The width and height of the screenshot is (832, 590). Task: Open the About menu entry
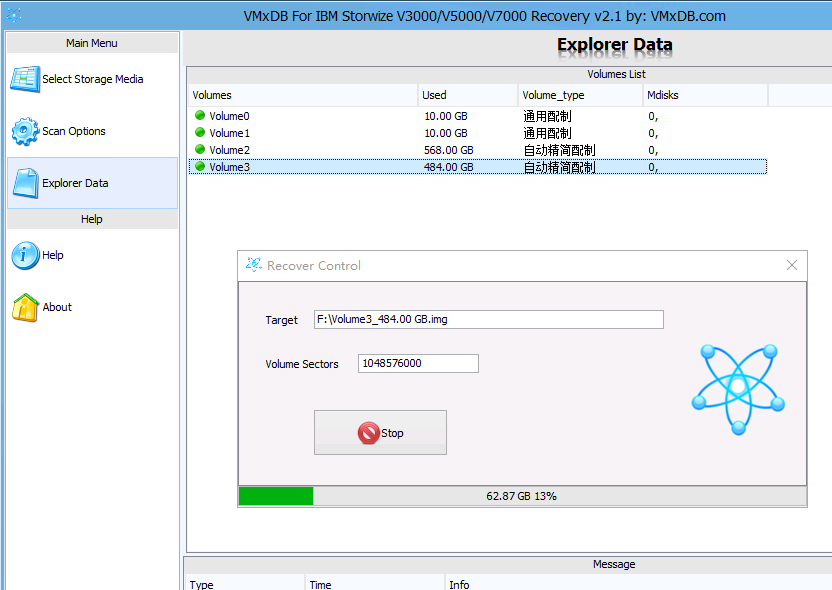[57, 308]
